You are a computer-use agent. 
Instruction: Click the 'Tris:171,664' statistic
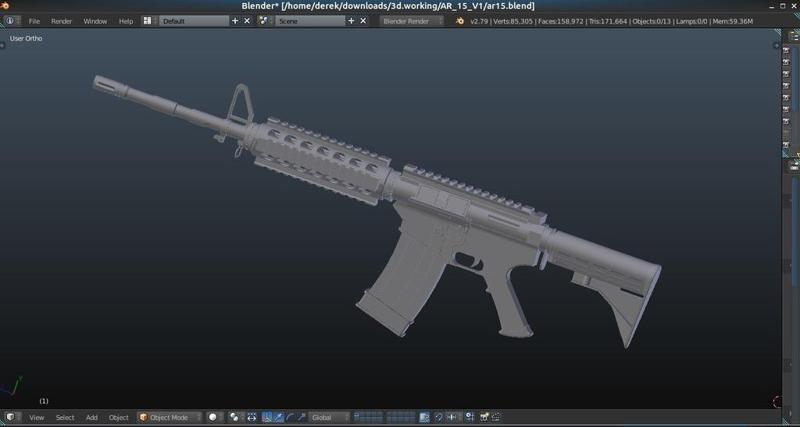(x=608, y=21)
